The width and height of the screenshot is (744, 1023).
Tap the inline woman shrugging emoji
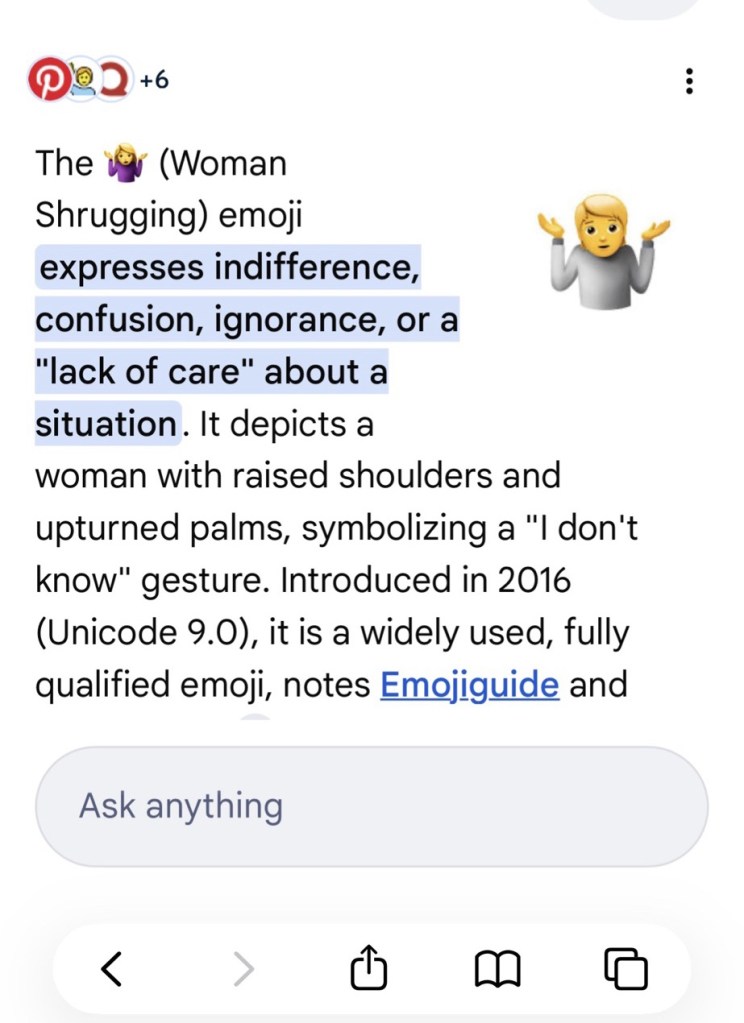126,163
